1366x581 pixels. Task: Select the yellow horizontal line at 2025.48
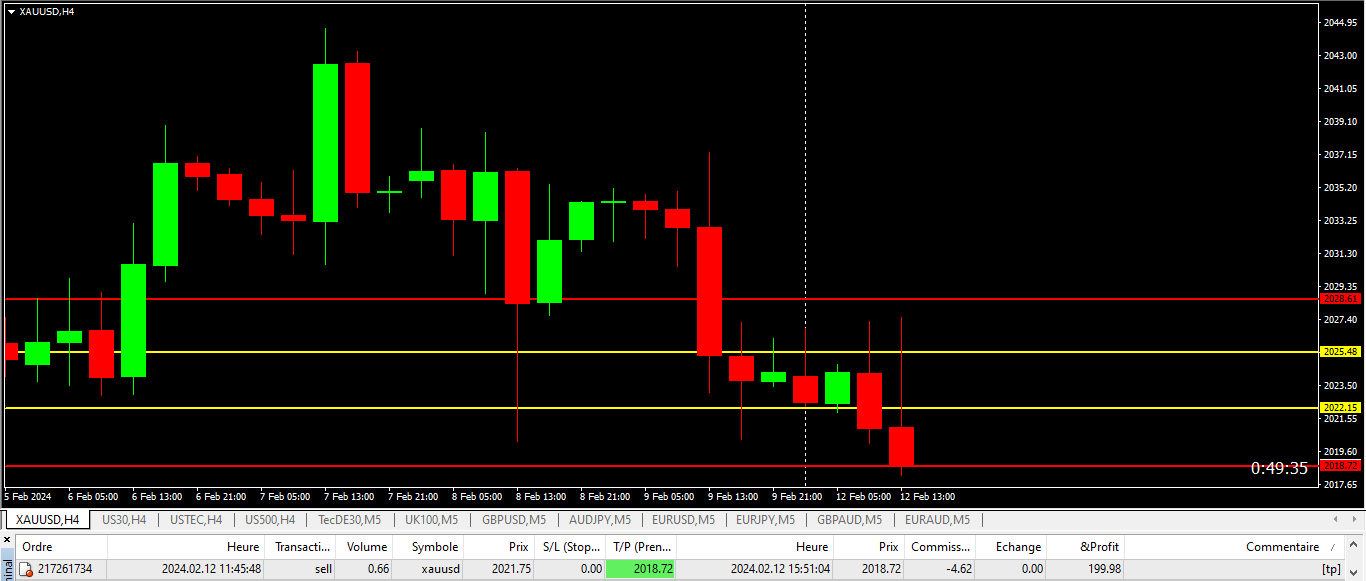(660, 352)
